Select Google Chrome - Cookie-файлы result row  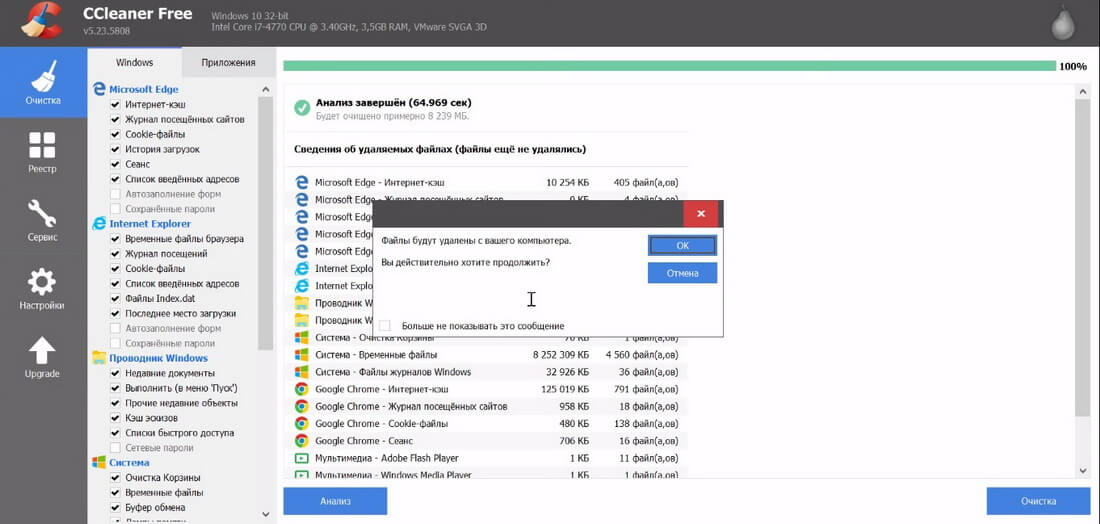click(487, 424)
